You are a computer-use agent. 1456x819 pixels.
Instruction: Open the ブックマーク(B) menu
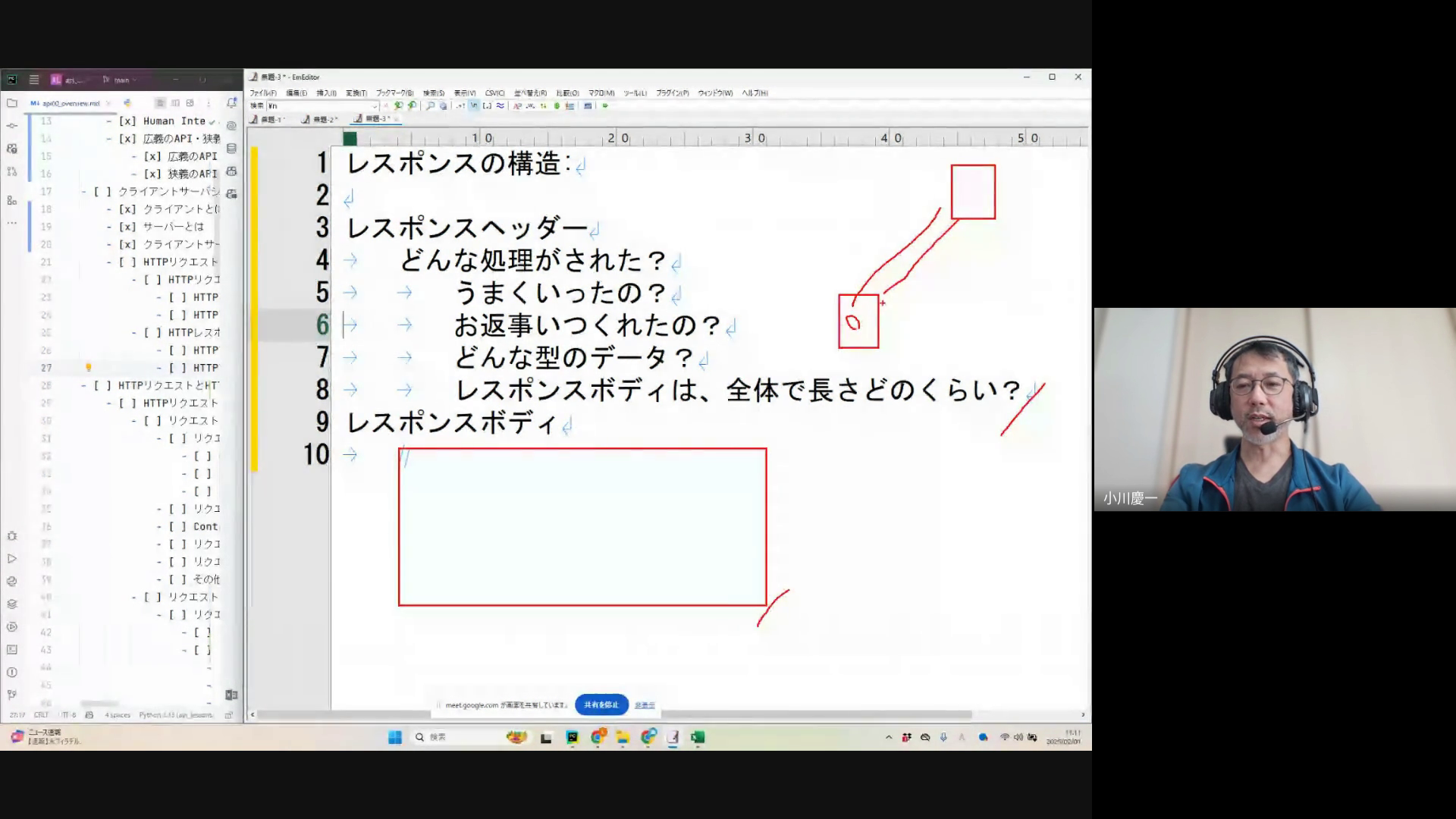394,93
